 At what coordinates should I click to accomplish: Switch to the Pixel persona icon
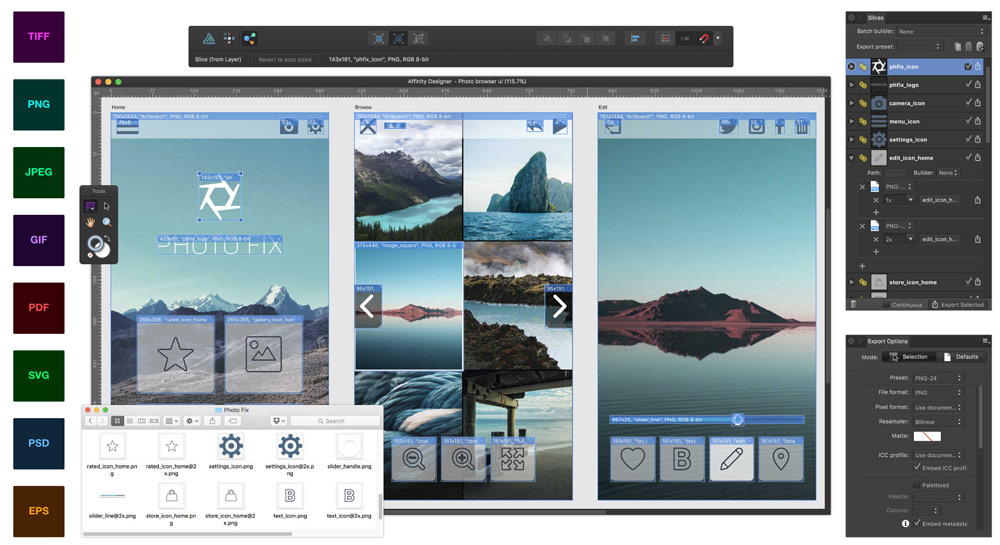tap(229, 39)
